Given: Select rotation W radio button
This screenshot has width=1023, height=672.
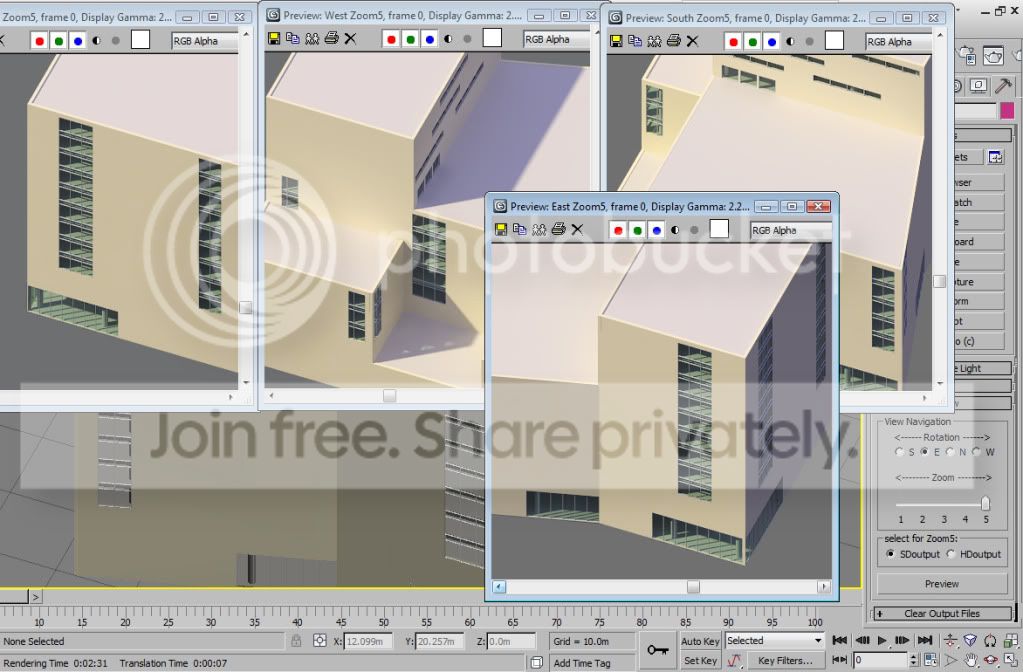Looking at the screenshot, I should click(x=977, y=451).
